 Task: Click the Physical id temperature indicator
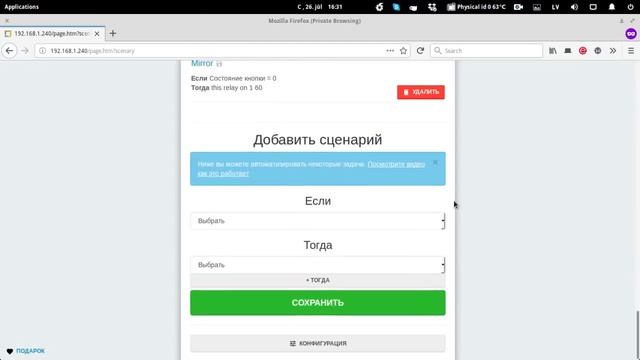click(476, 7)
